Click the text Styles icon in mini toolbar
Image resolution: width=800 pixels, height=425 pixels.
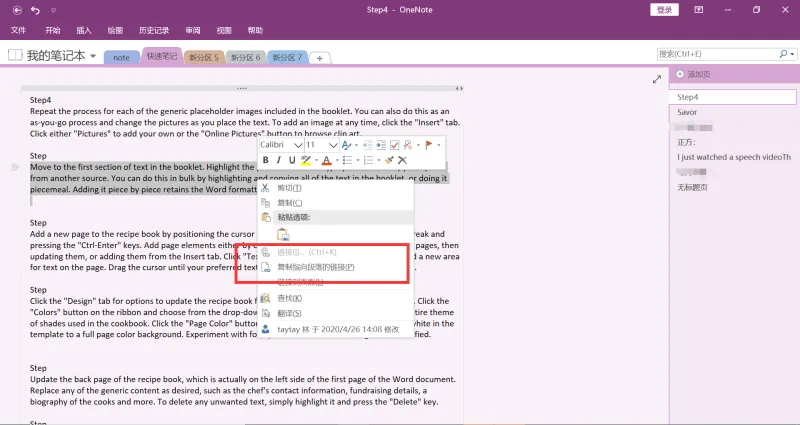pyautogui.click(x=346, y=145)
